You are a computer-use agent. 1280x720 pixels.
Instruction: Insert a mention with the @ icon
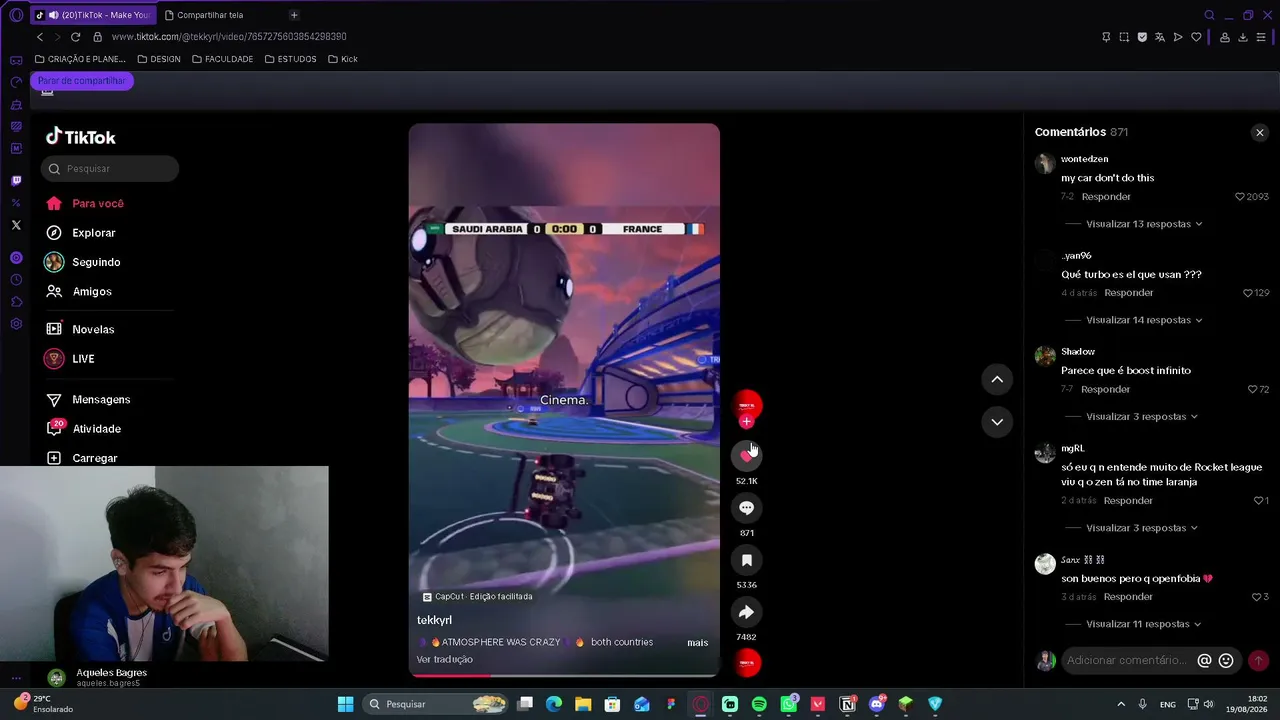1204,660
